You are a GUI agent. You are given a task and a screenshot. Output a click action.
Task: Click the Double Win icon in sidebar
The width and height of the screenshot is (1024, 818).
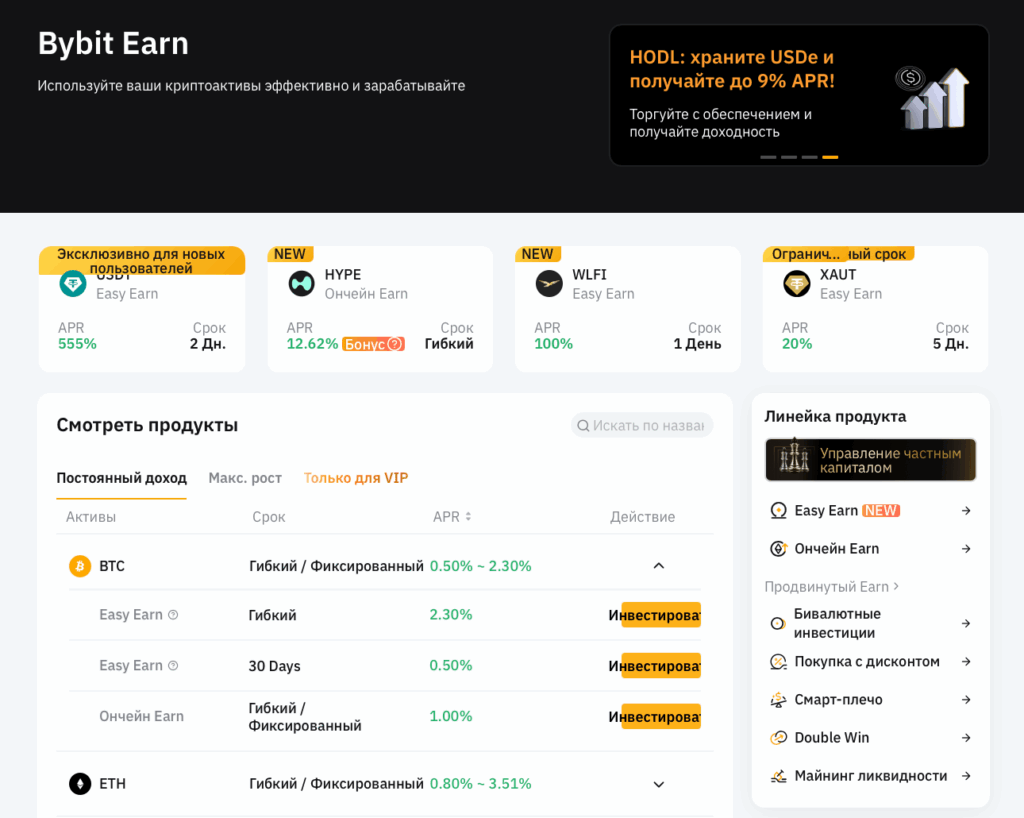tap(778, 738)
